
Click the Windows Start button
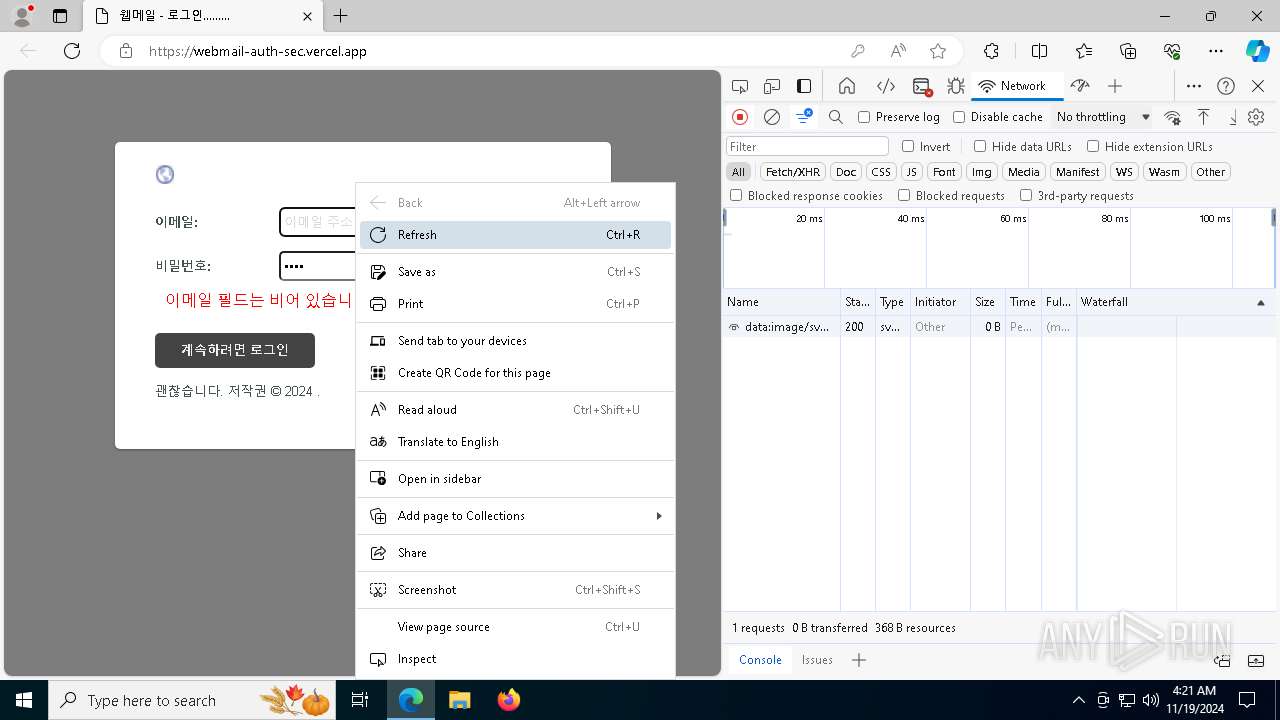[x=24, y=700]
